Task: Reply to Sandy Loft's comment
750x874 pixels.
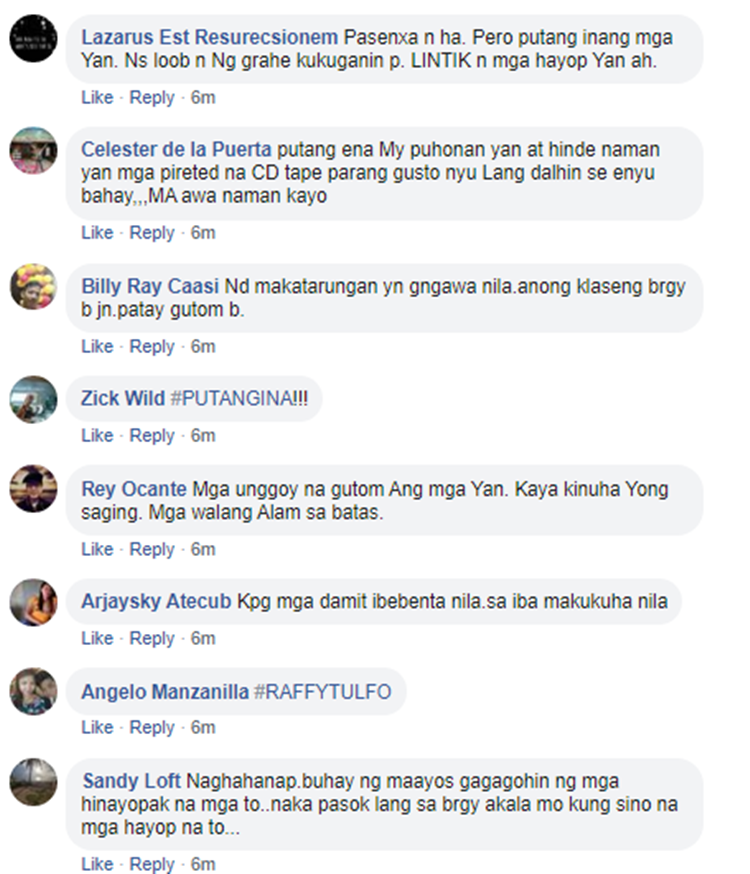Action: coord(152,864)
